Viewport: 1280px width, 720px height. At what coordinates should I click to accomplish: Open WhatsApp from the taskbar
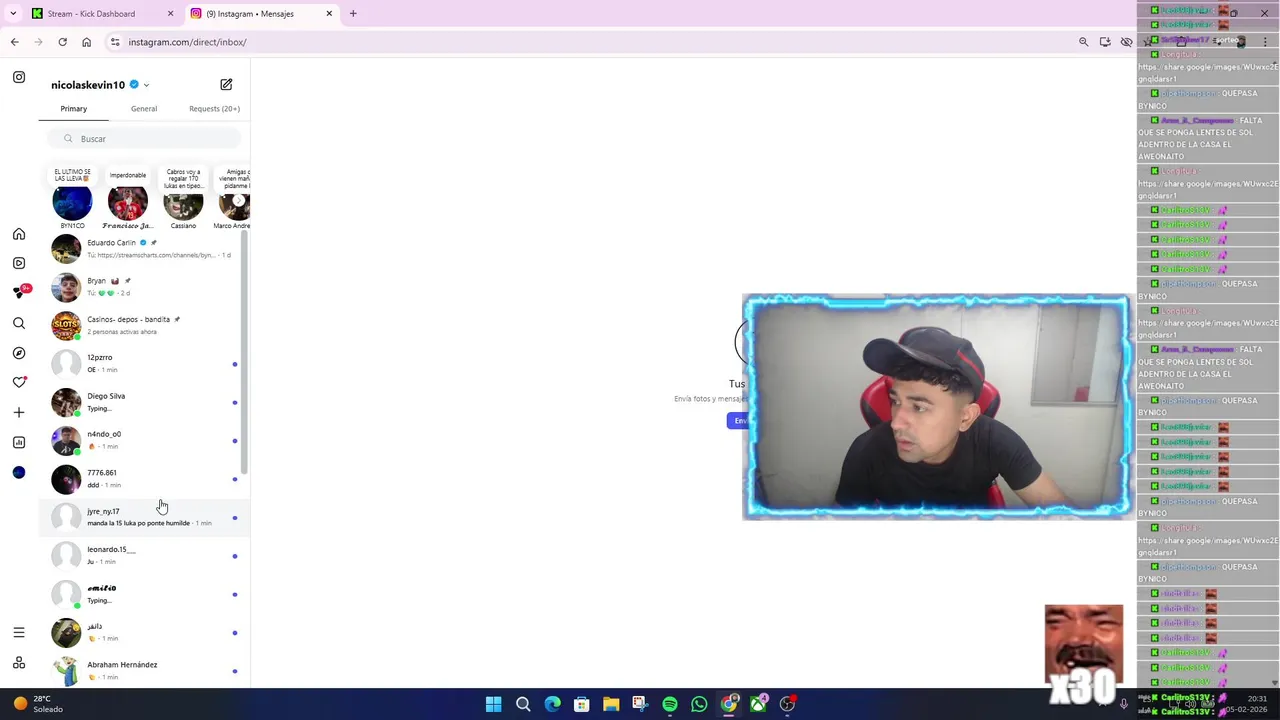[x=699, y=704]
